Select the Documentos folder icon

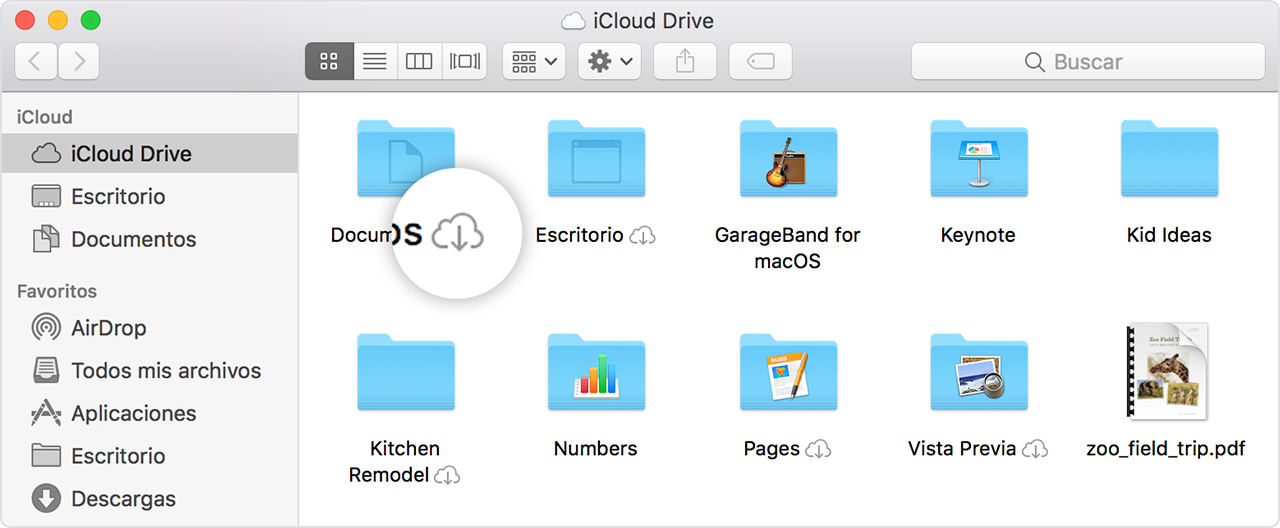[406, 158]
